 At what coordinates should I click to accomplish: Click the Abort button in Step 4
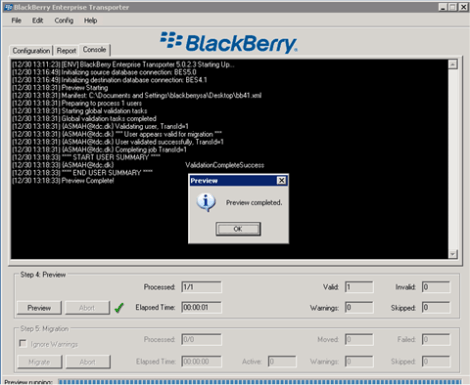click(x=87, y=308)
